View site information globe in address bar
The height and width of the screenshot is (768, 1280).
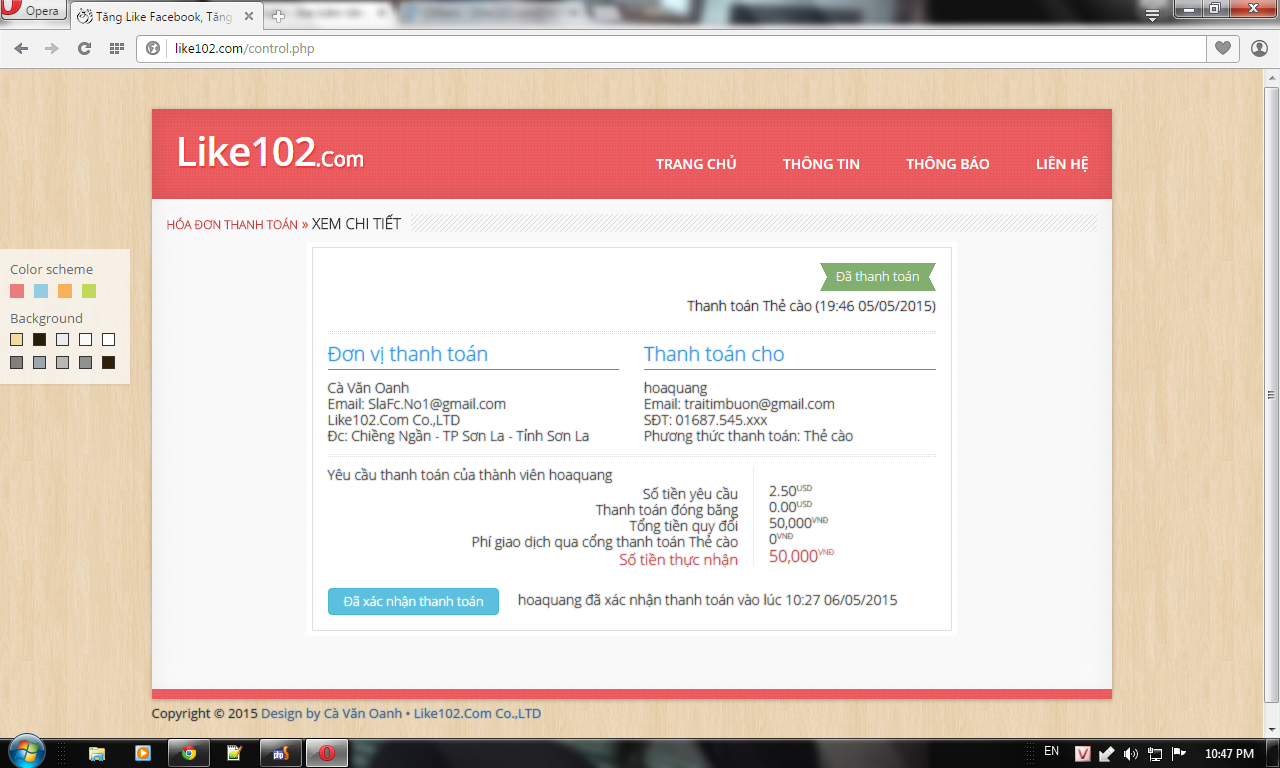coord(153,48)
